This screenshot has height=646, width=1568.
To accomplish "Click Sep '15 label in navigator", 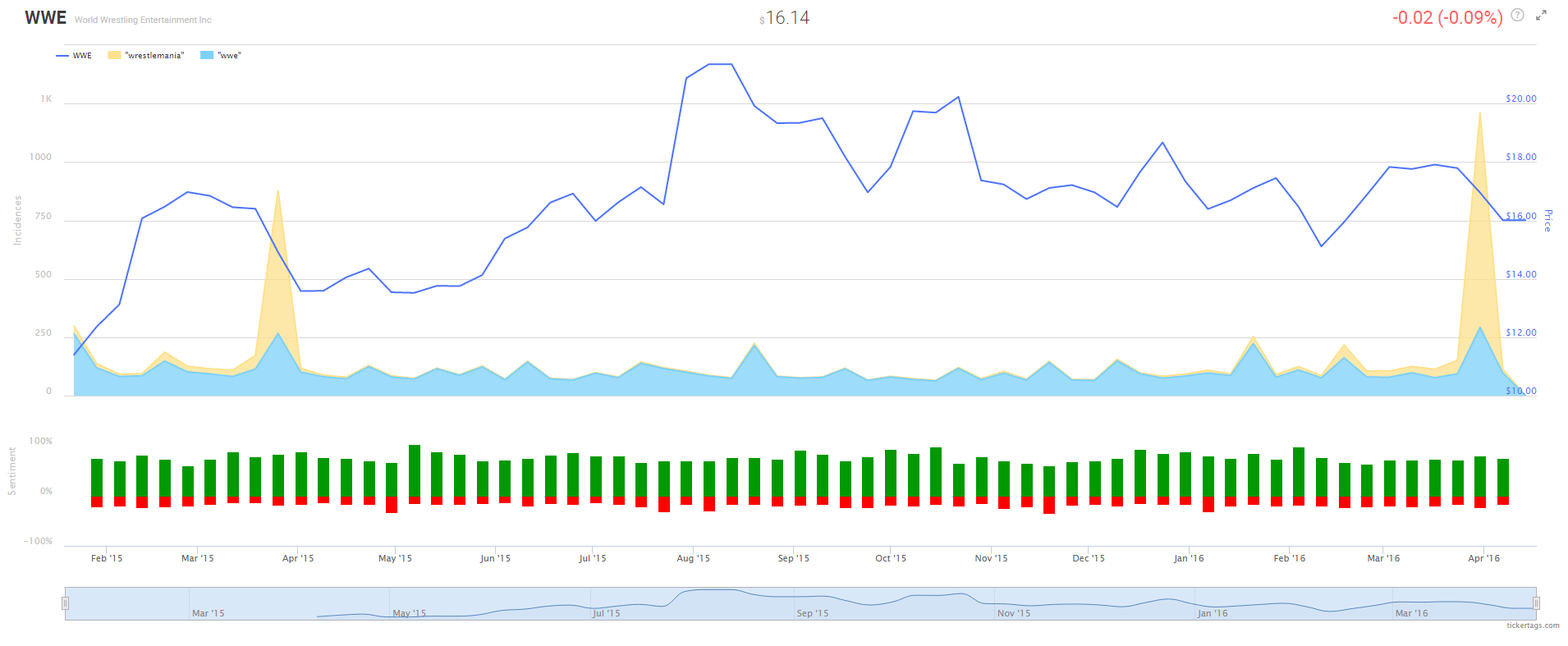I will pyautogui.click(x=813, y=613).
